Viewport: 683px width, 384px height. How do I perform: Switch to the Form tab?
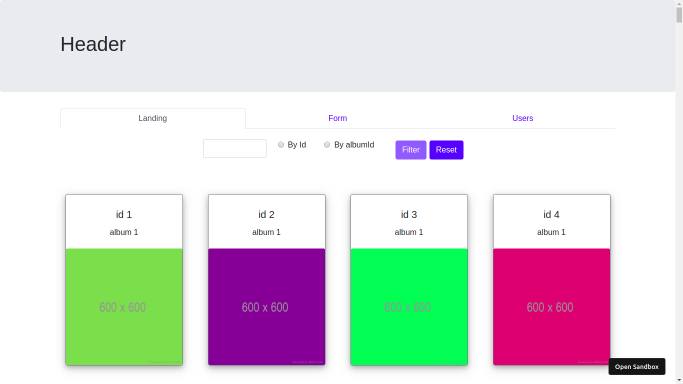pos(338,118)
